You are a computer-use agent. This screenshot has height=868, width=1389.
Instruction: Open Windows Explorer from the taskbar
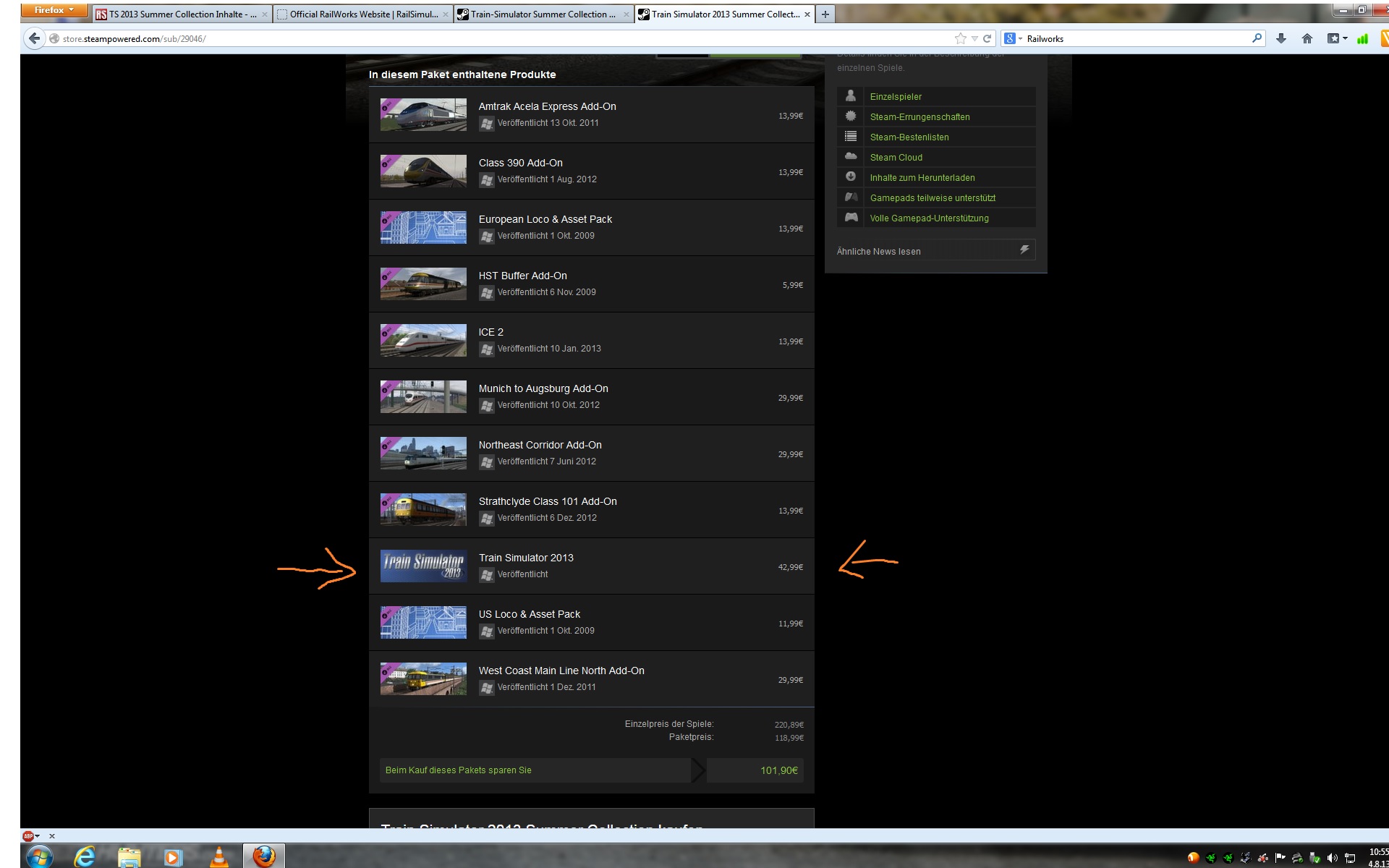[x=129, y=857]
